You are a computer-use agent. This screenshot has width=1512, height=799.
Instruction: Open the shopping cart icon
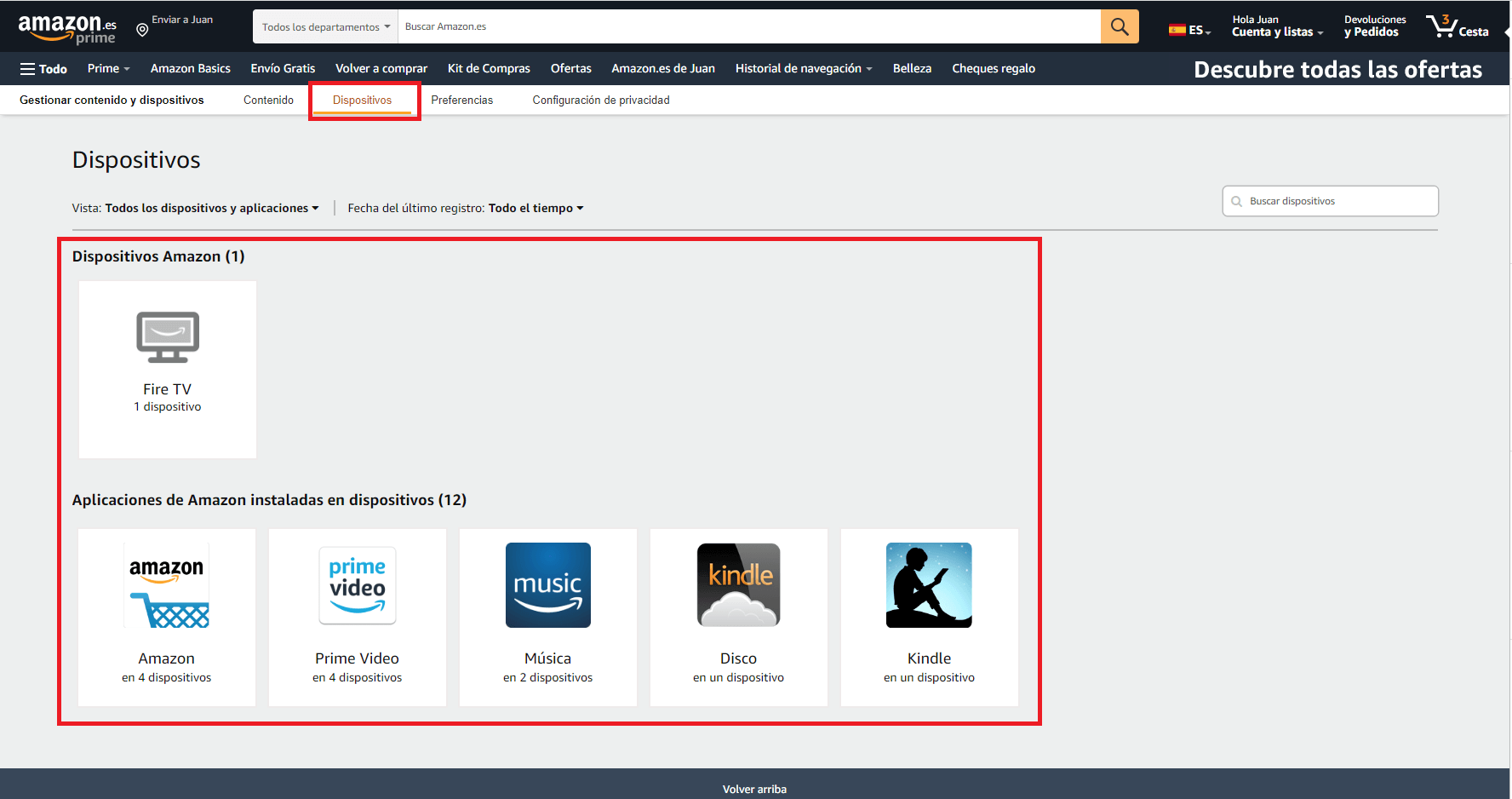click(1458, 26)
